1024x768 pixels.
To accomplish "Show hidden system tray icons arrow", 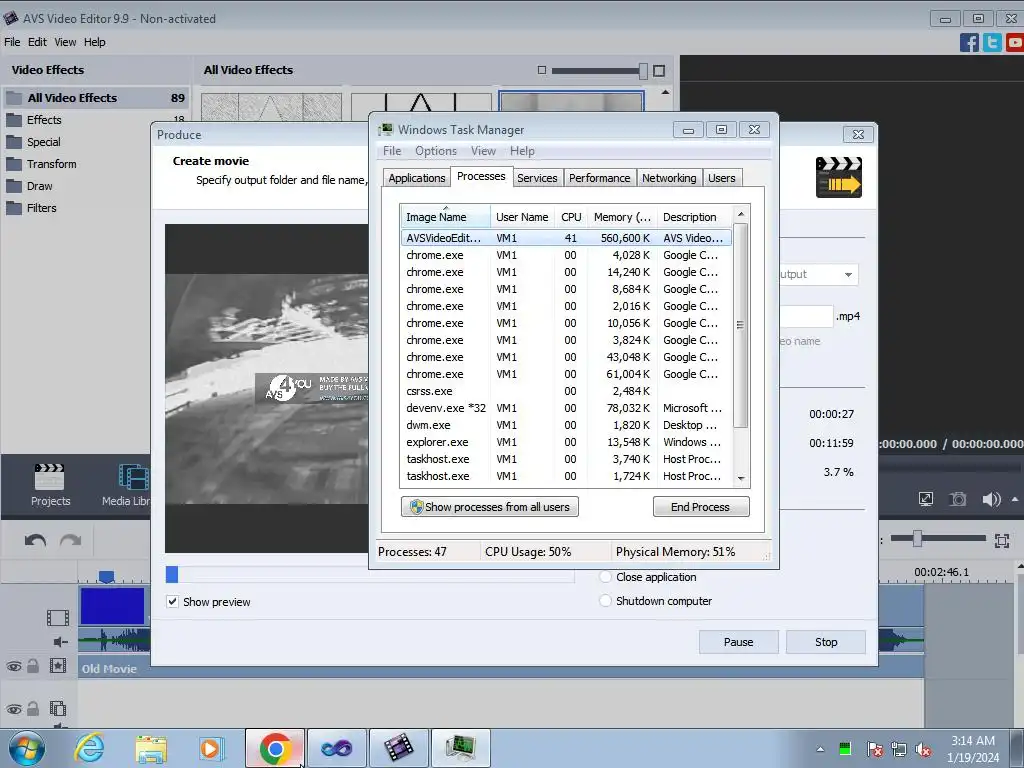I will tap(820, 749).
